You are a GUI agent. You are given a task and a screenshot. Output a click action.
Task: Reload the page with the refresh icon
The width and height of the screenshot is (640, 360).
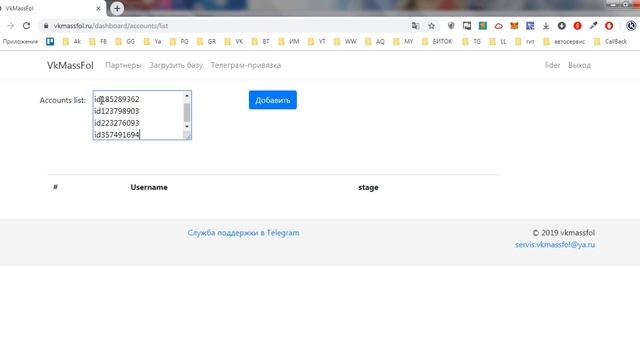point(27,26)
